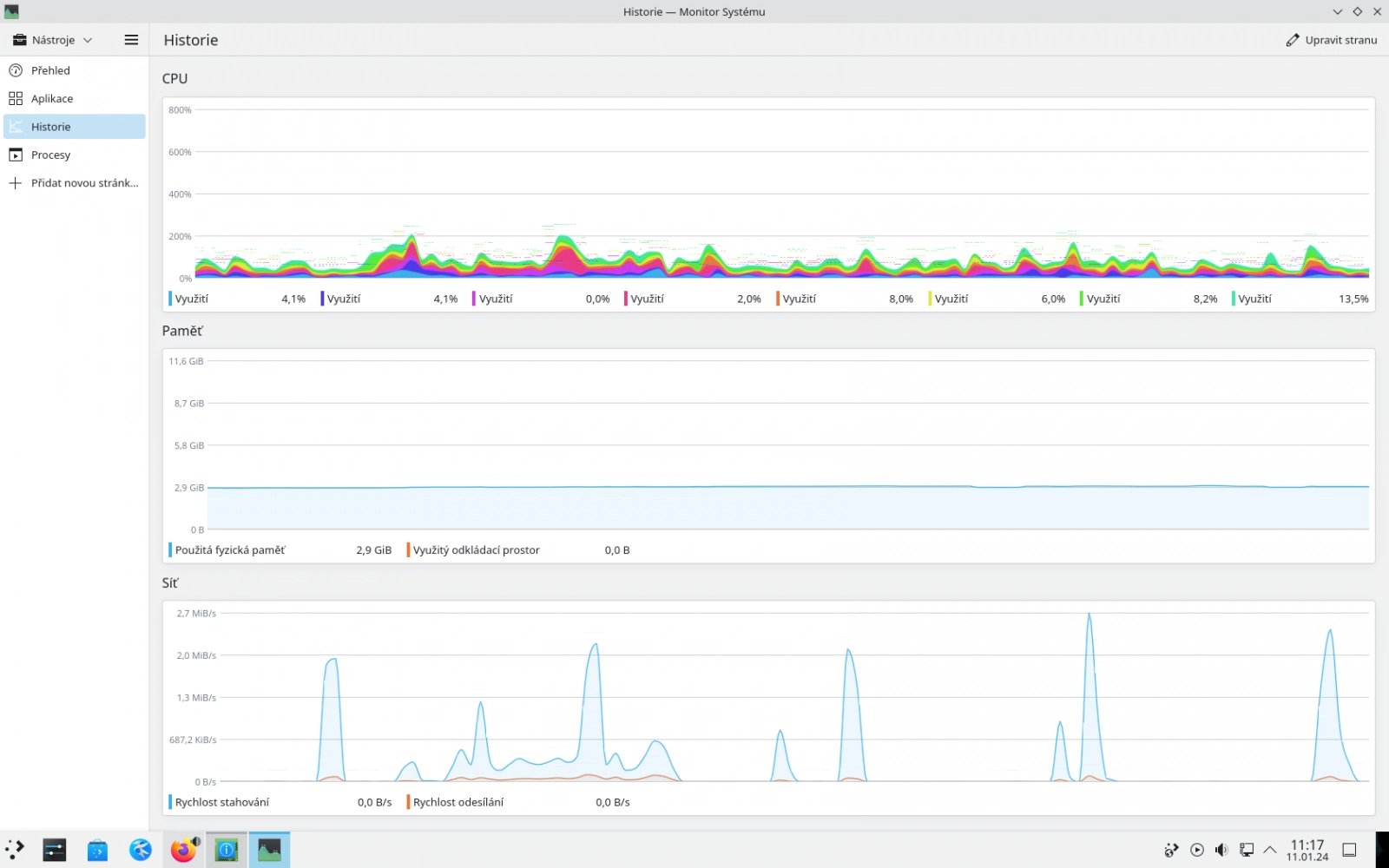Image resolution: width=1389 pixels, height=868 pixels.
Task: Click Upravit stranu button
Action: (x=1331, y=40)
